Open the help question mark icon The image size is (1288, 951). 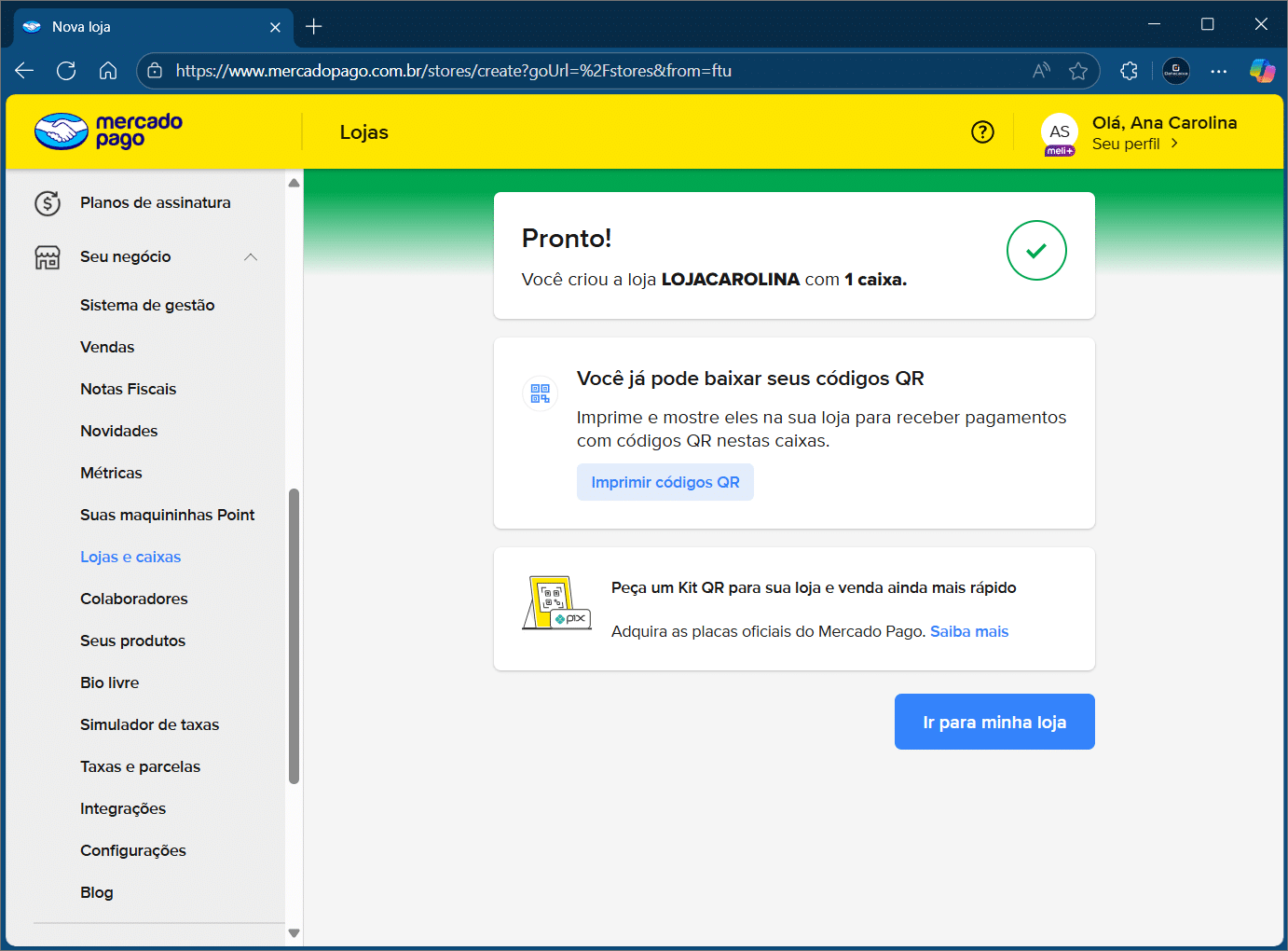tap(982, 132)
